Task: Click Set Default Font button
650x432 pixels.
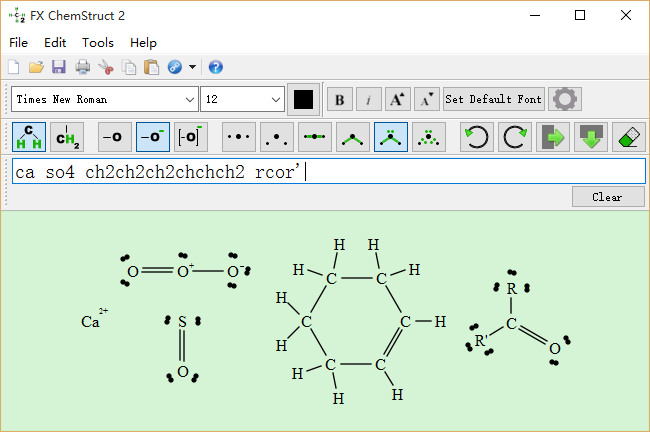Action: coord(494,99)
